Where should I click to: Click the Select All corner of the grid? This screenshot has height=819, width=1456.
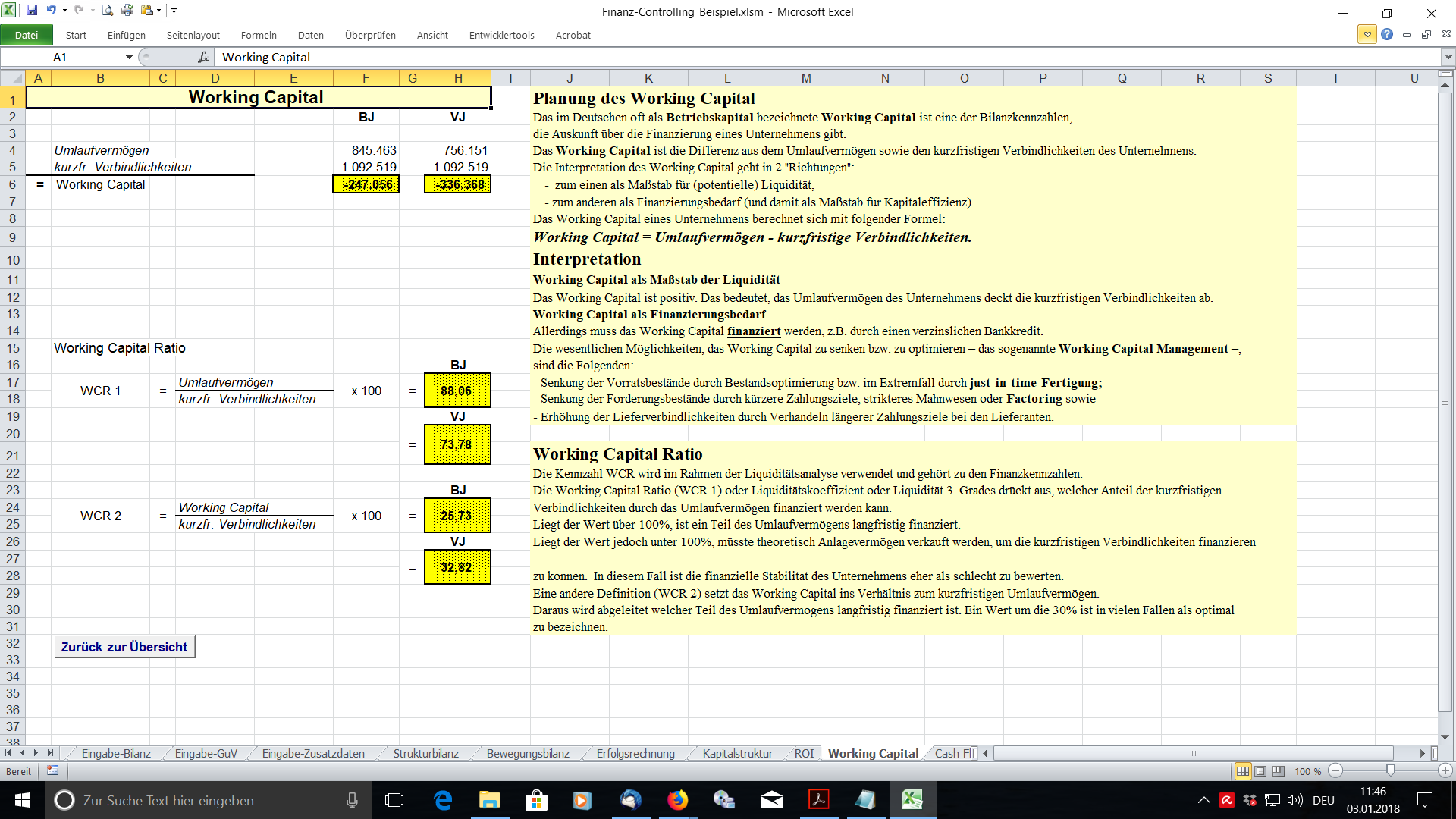12,78
